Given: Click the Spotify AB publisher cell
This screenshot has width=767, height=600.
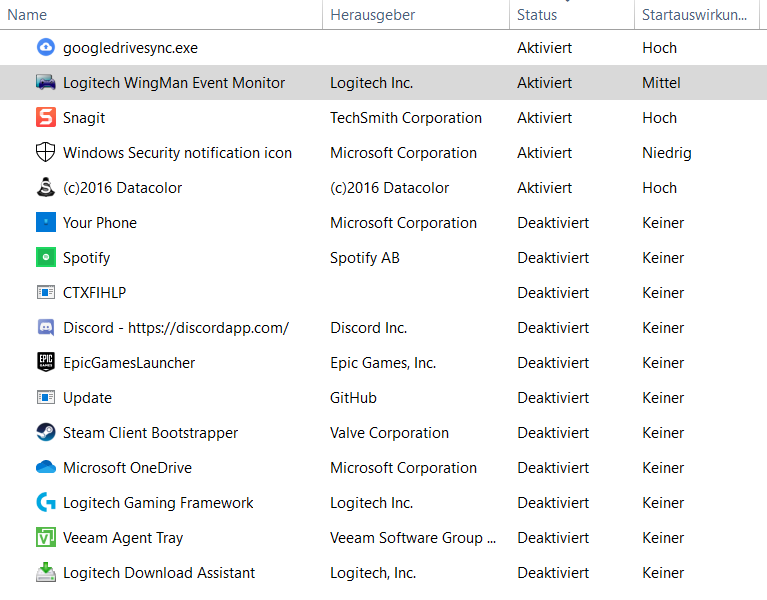Looking at the screenshot, I should pyautogui.click(x=365, y=258).
